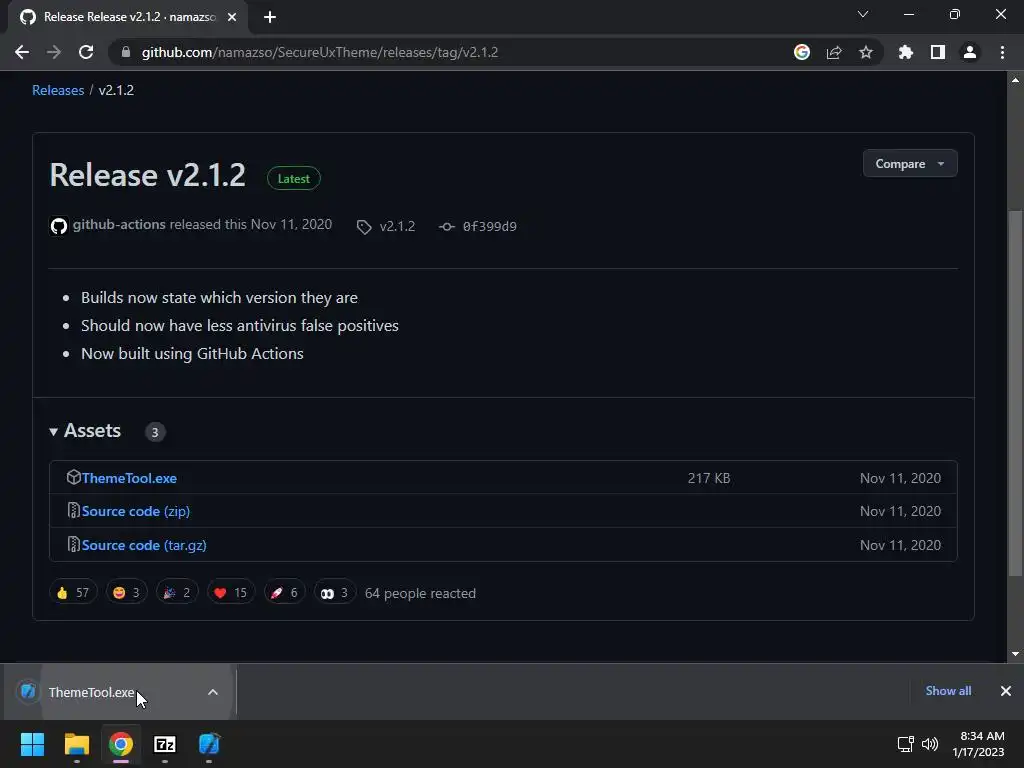Image resolution: width=1024 pixels, height=768 pixels.
Task: Open the Compare dropdown
Action: click(x=910, y=163)
